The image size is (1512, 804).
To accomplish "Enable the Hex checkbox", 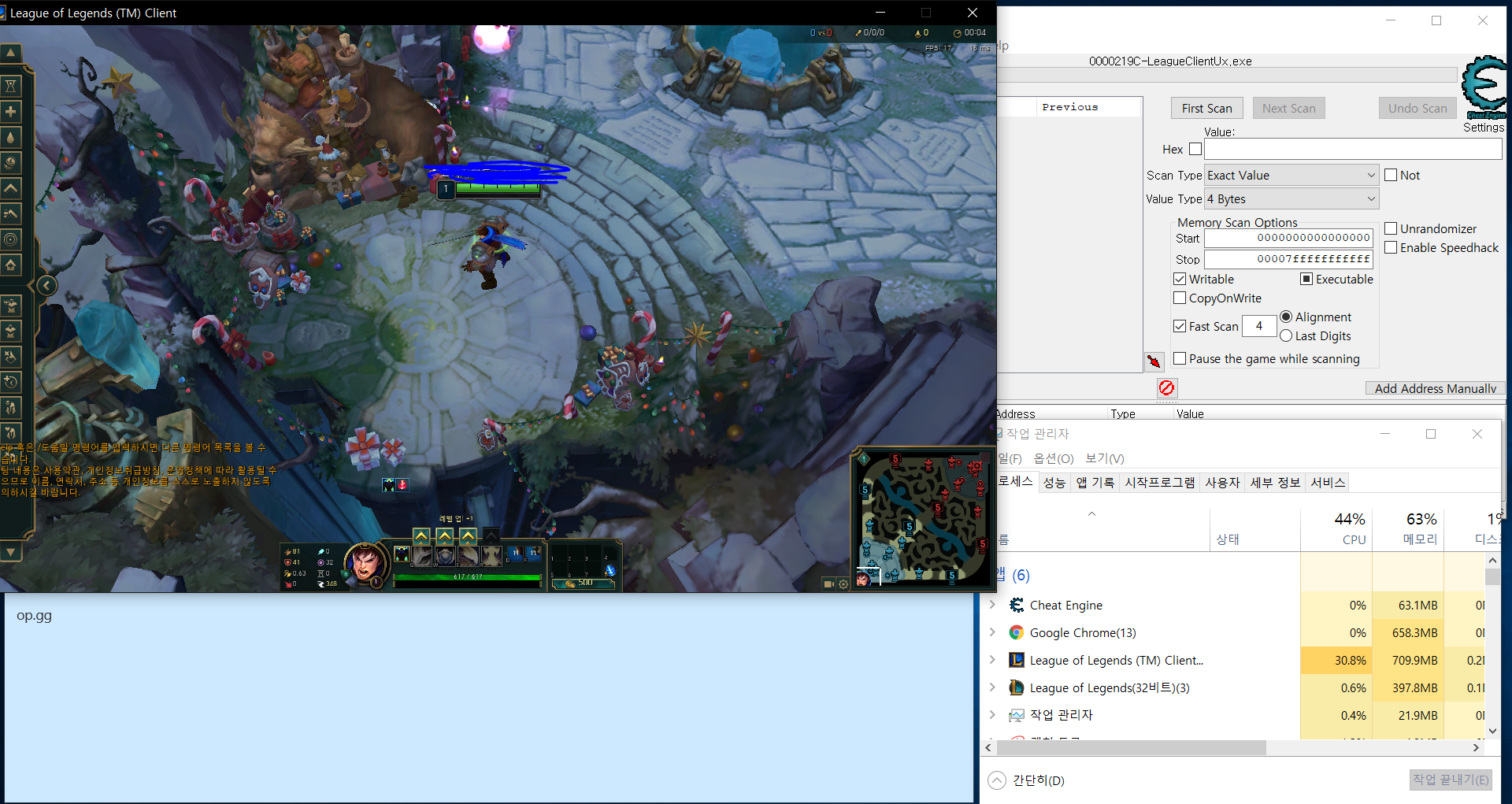I will tap(1195, 149).
